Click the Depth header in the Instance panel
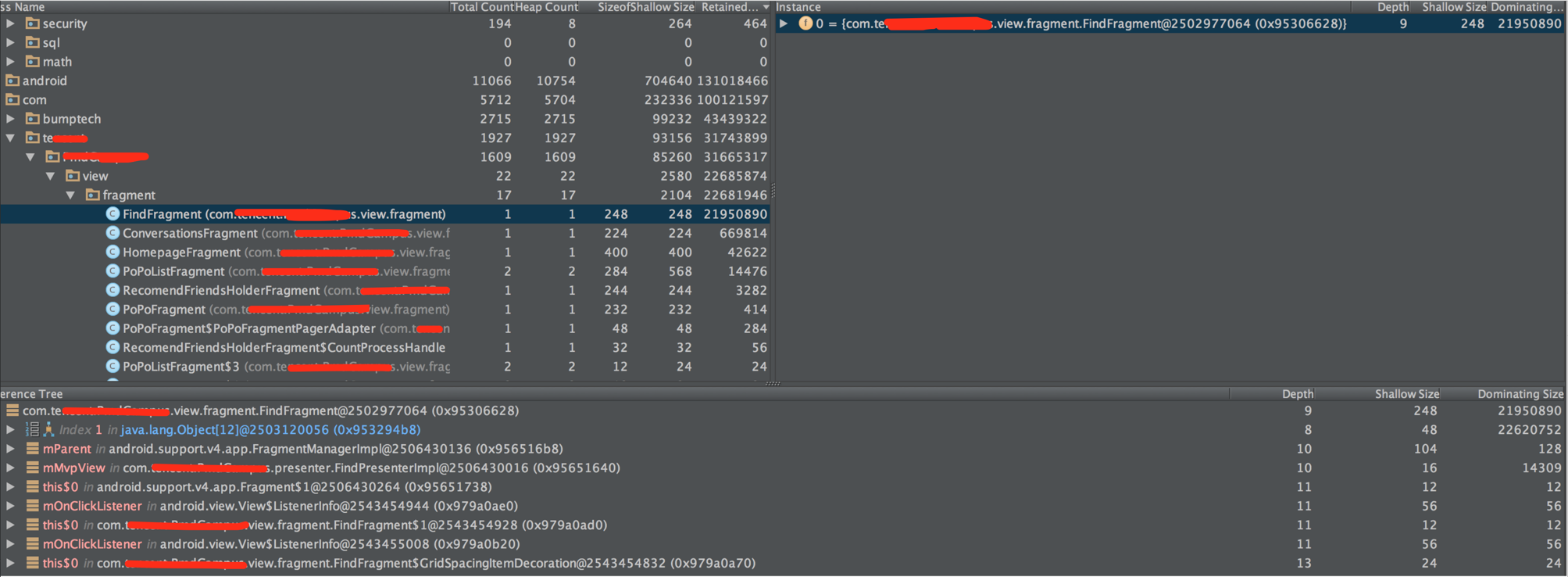 point(1392,7)
